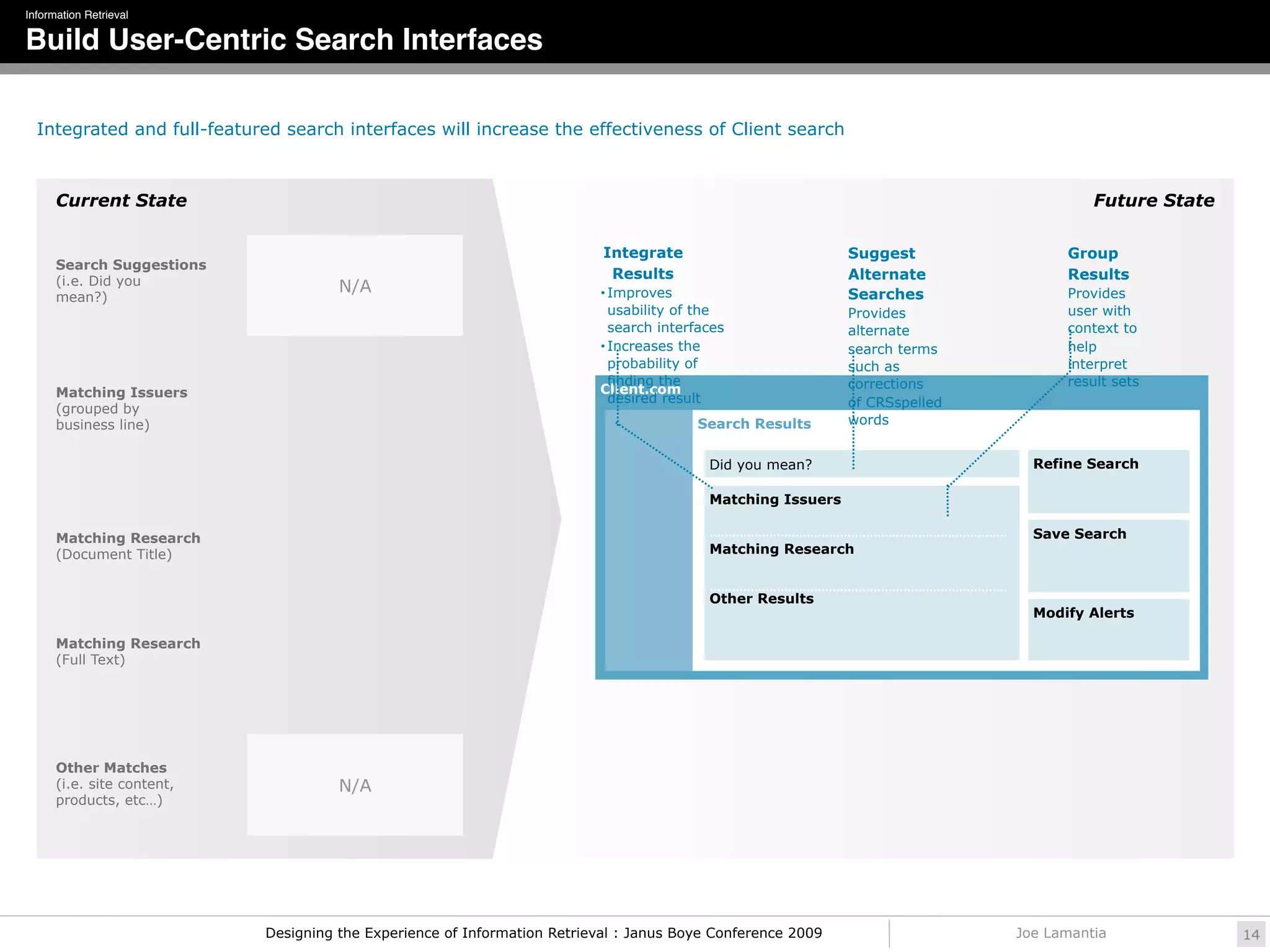The image size is (1270, 952).
Task: Click the N/A box beside Other Matches
Action: pos(355,785)
